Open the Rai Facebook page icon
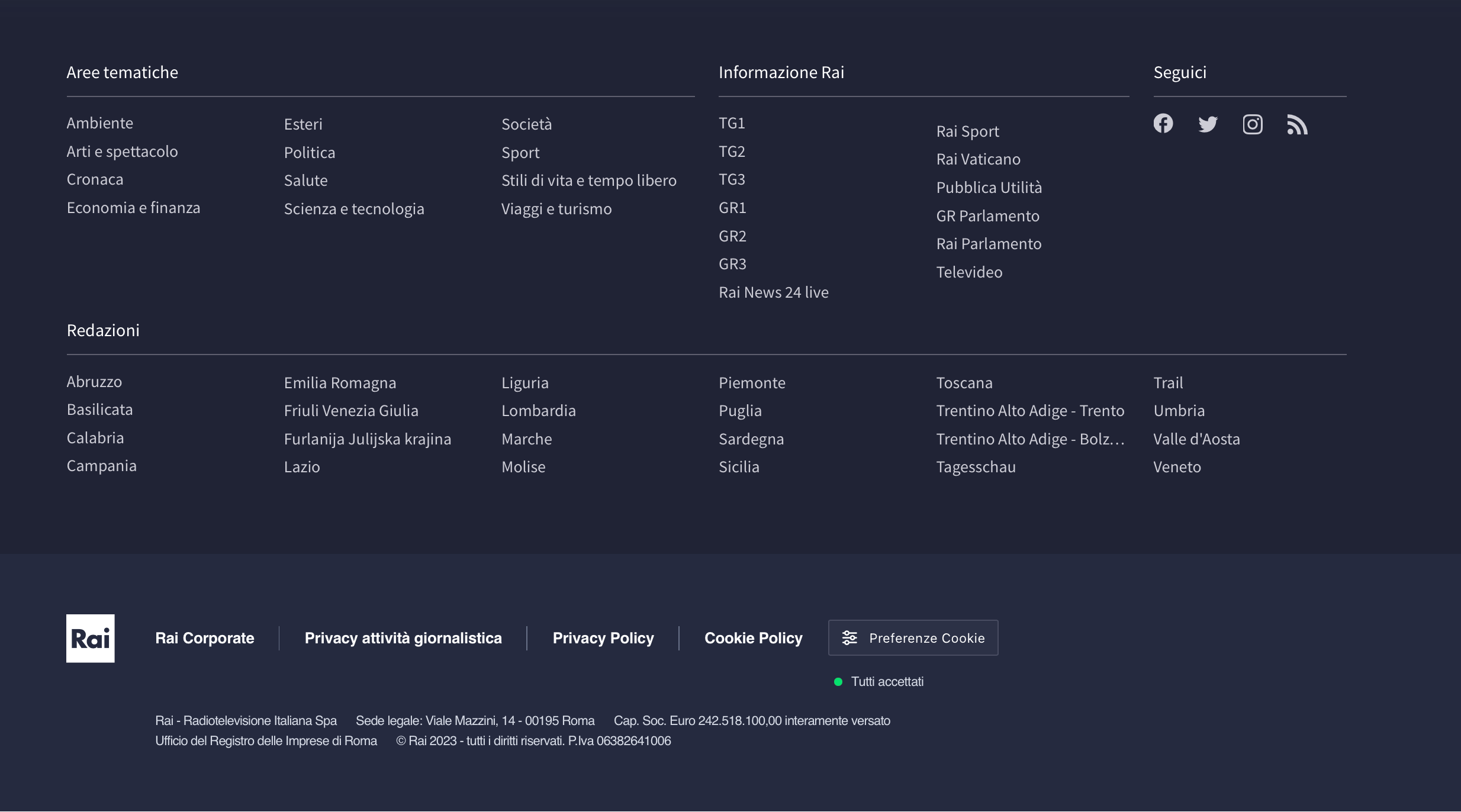 pyautogui.click(x=1163, y=124)
